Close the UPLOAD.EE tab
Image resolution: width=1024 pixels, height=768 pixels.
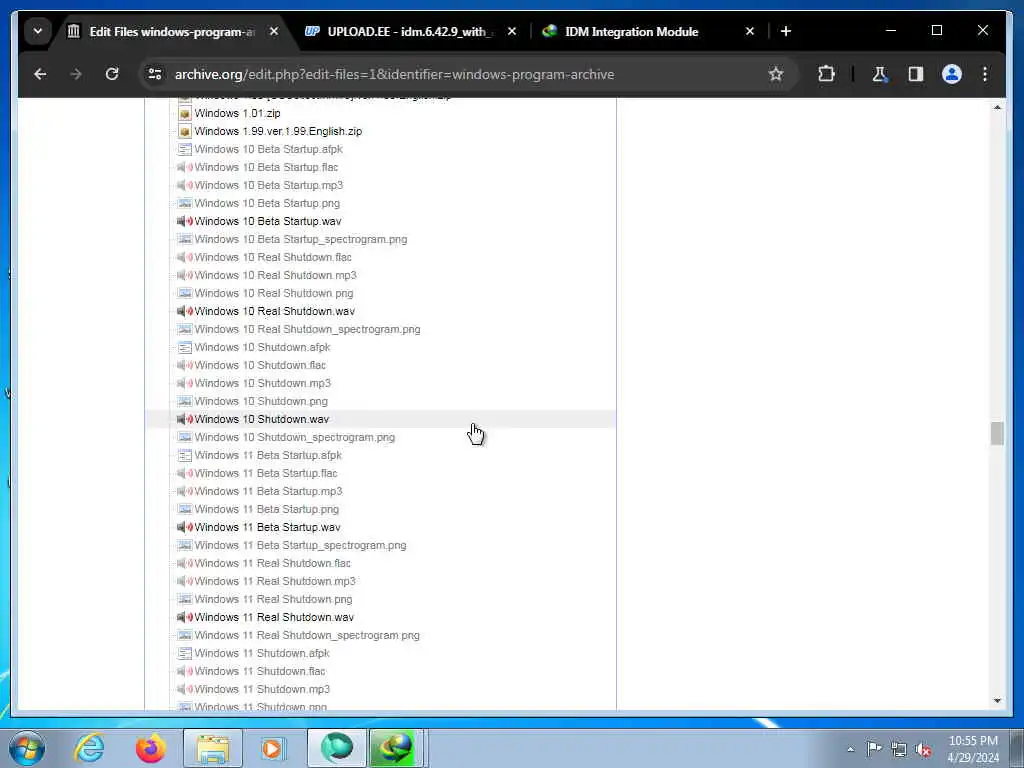tap(512, 31)
